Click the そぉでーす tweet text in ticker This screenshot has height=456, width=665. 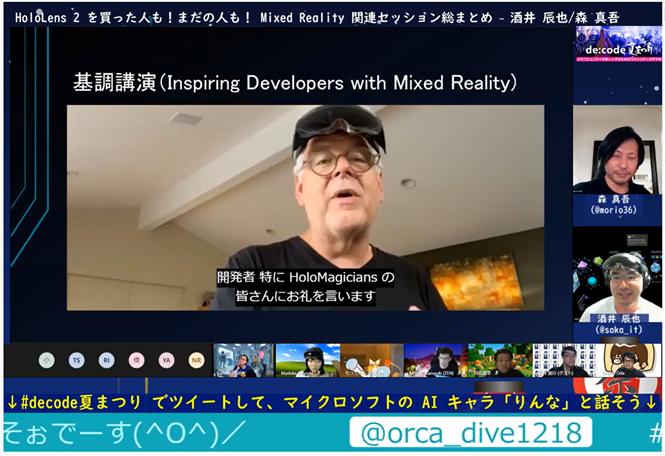(123, 433)
